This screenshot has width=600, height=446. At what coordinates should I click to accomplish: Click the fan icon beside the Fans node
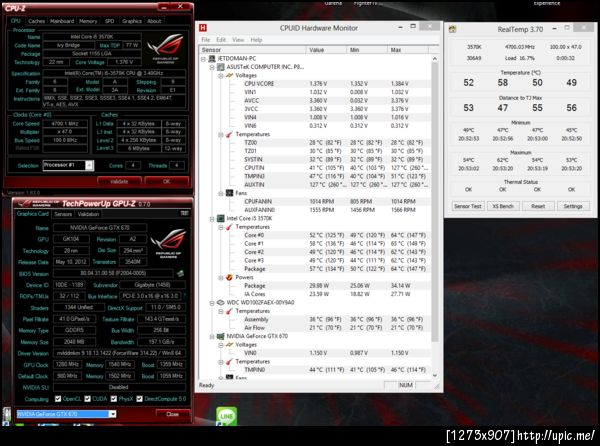point(229,193)
